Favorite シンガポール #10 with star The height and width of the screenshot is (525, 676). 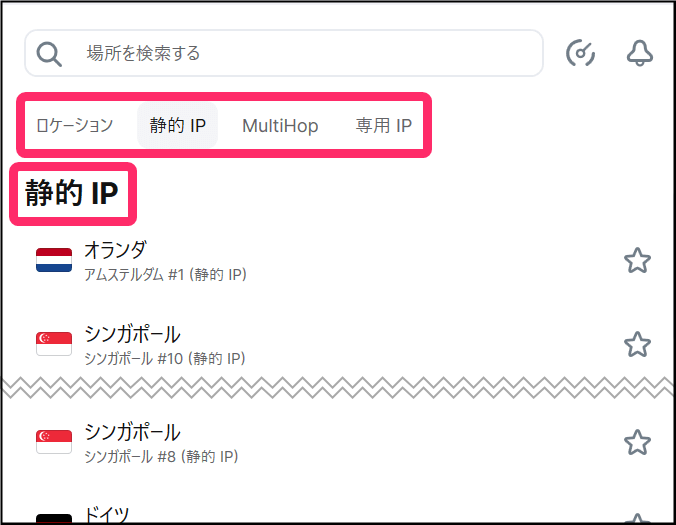click(x=637, y=344)
